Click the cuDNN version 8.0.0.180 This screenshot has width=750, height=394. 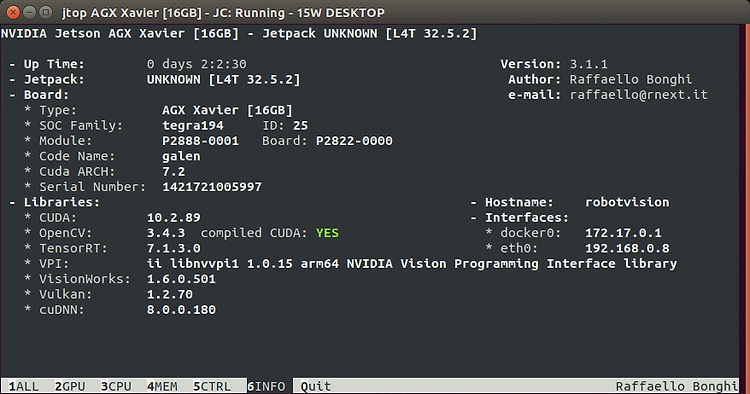(x=181, y=310)
